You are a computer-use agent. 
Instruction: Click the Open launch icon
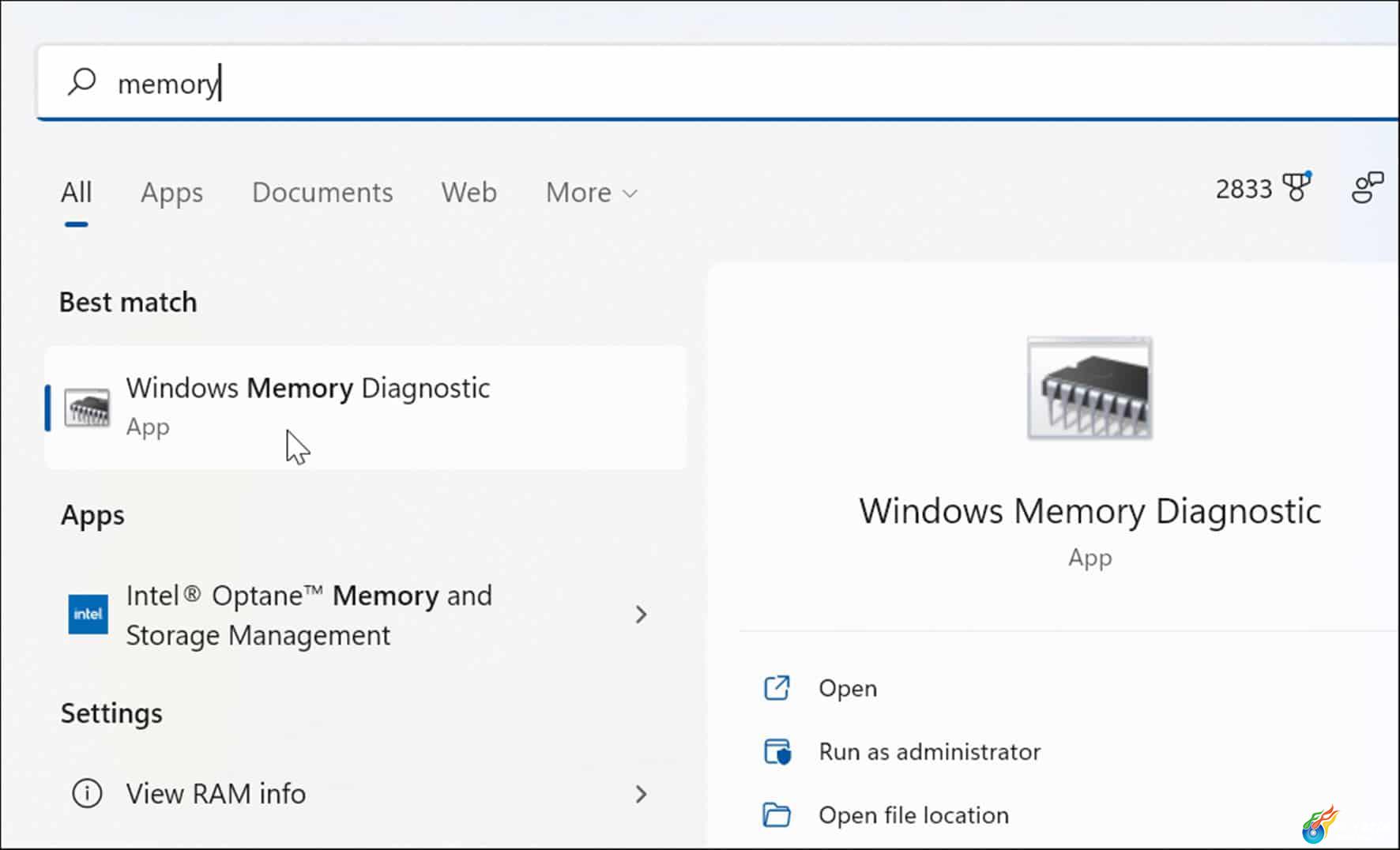pos(777,687)
